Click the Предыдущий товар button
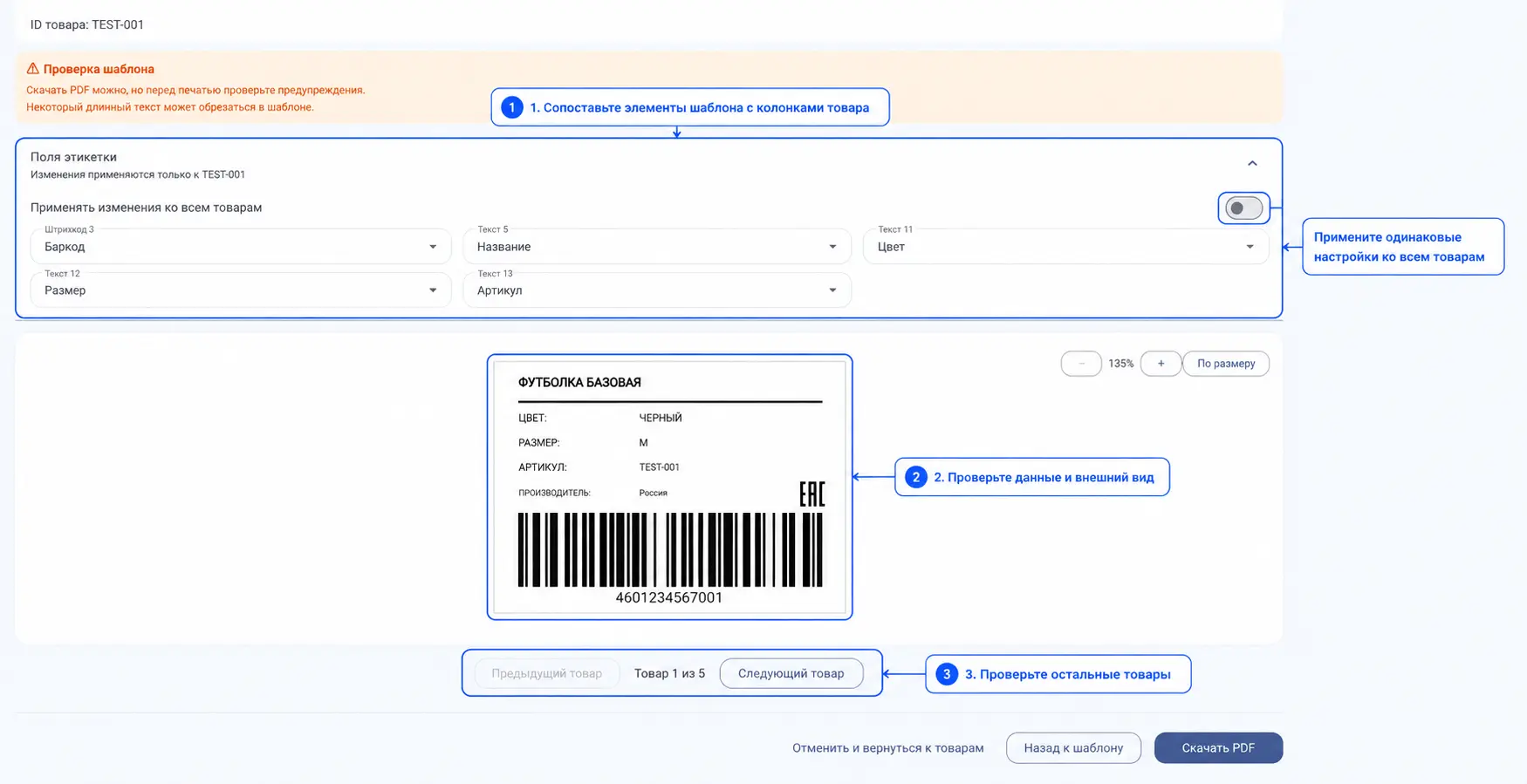Screen dimensions: 1527x784 pyautogui.click(x=547, y=673)
